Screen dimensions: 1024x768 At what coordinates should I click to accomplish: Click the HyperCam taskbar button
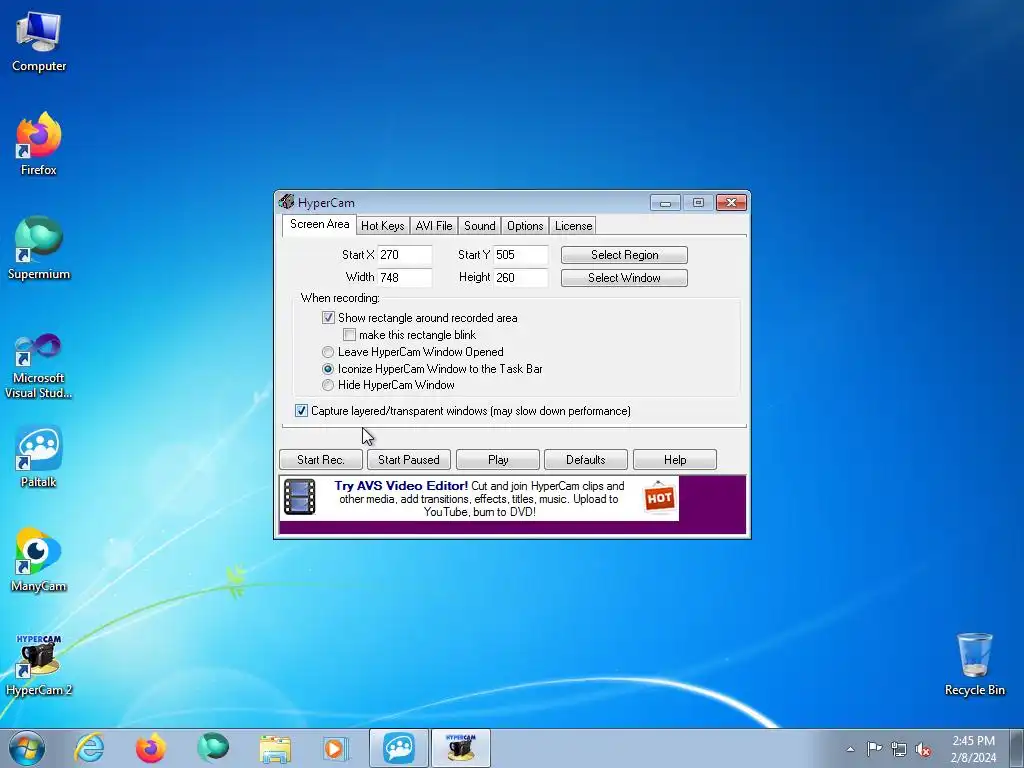[x=460, y=748]
